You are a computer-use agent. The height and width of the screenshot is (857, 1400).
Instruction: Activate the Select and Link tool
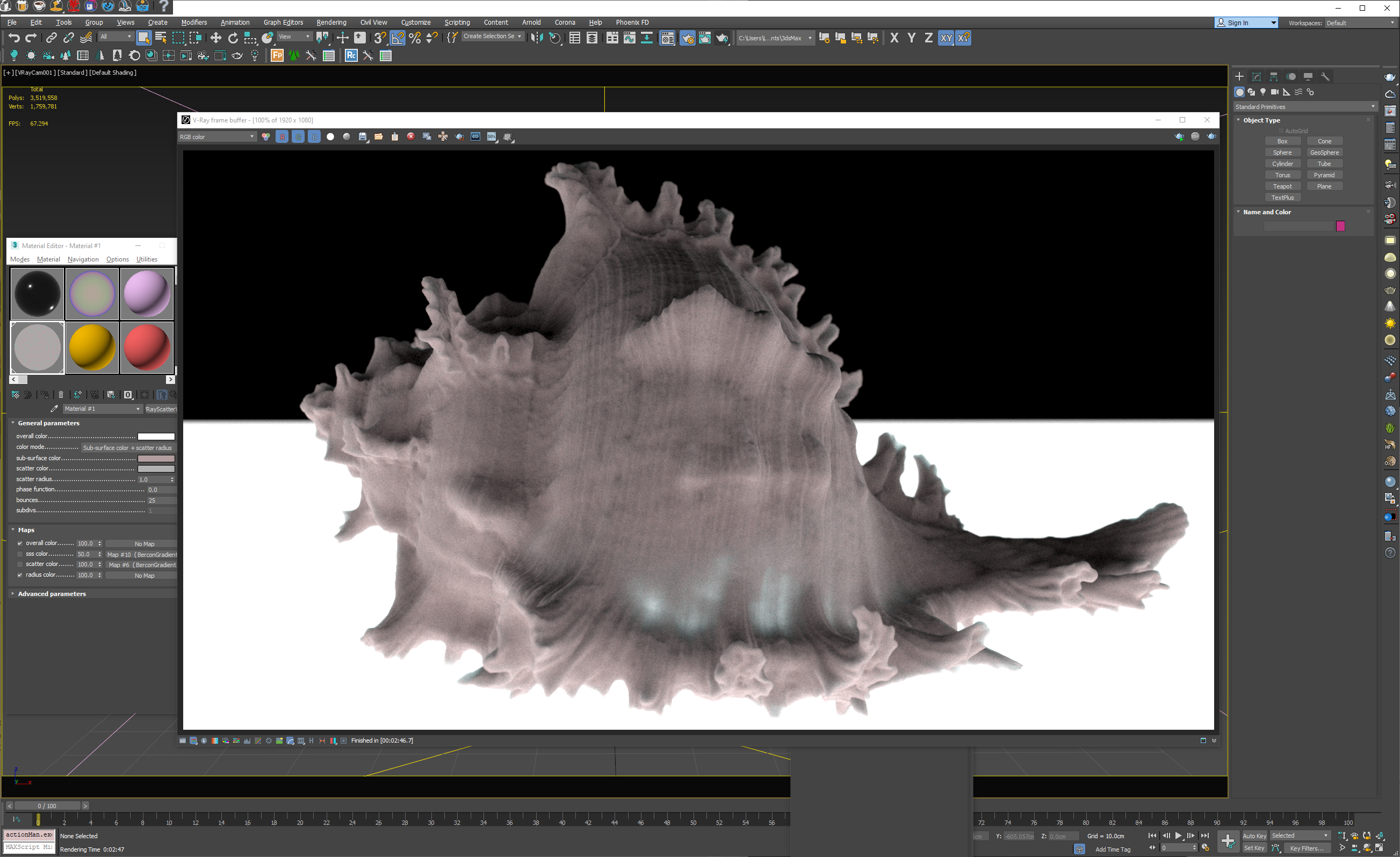51,38
